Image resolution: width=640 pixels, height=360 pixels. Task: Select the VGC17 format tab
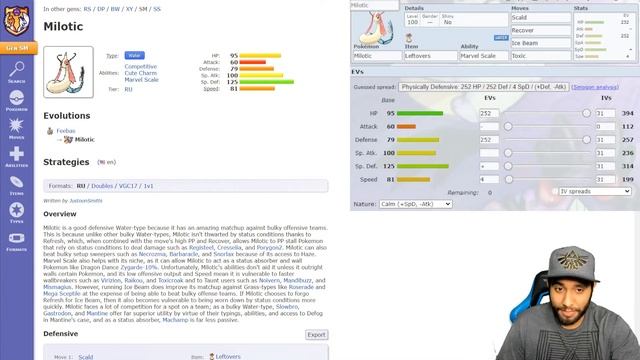(x=128, y=186)
